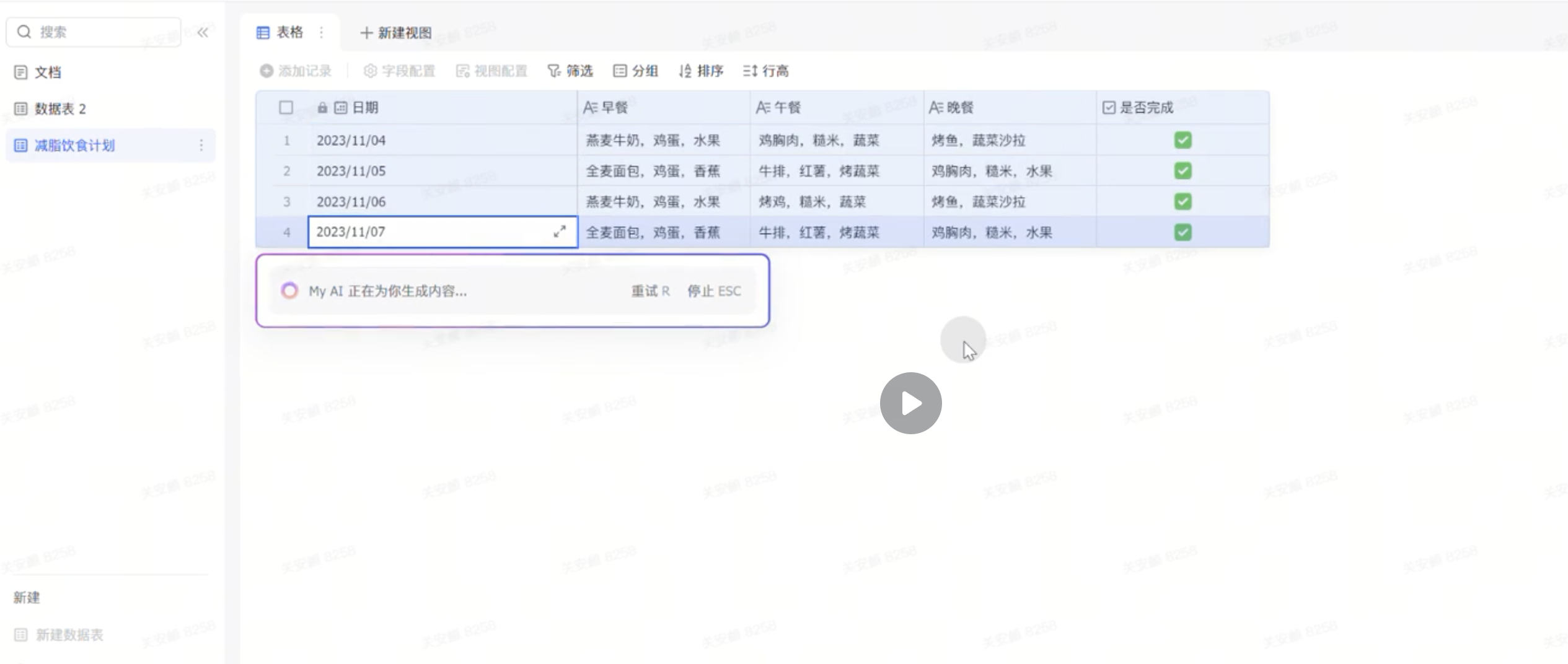The width and height of the screenshot is (1568, 664).
Task: Select breakfast cell in row 4
Action: [664, 232]
